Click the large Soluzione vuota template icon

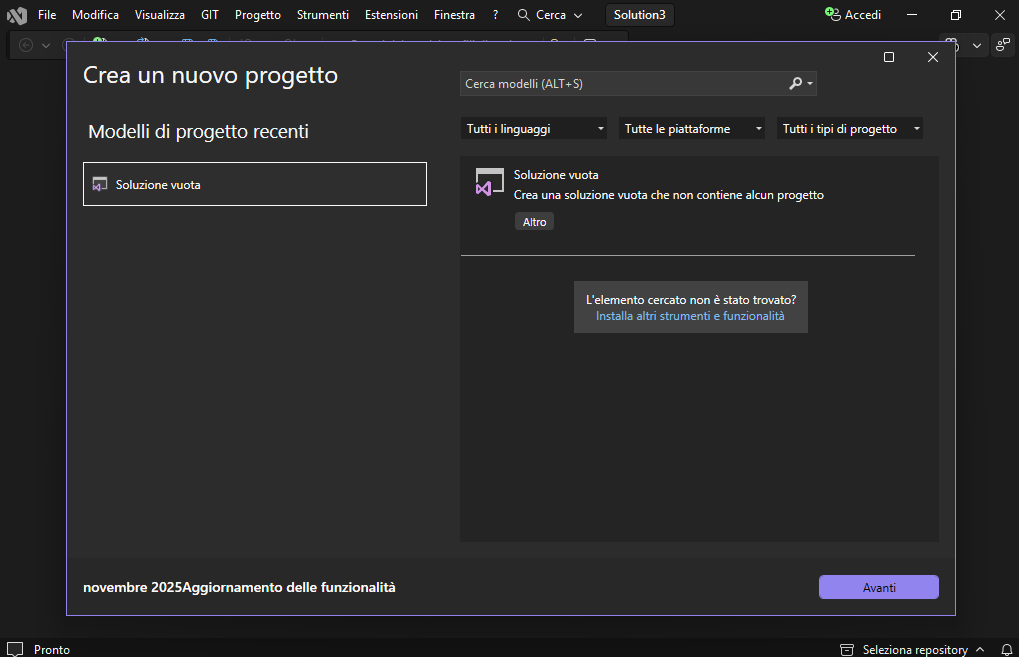[489, 182]
